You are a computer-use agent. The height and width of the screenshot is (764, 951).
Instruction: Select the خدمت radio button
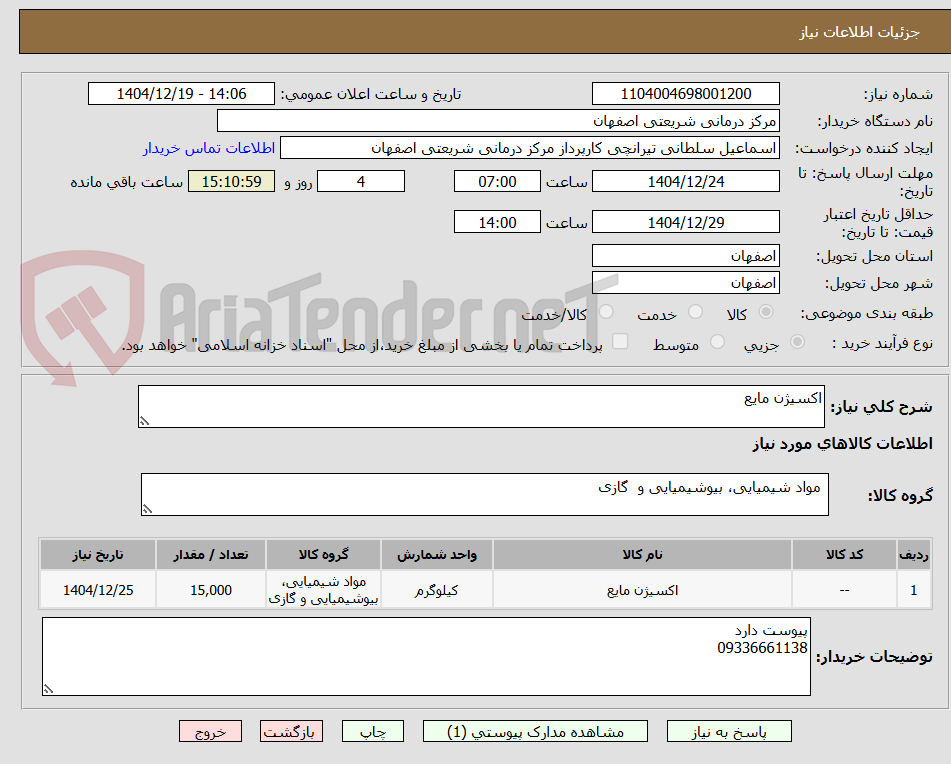click(x=696, y=312)
